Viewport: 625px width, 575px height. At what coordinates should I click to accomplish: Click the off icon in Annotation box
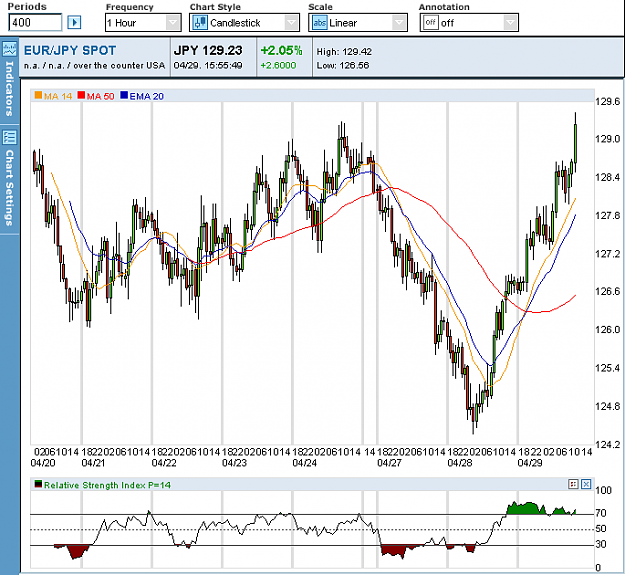pos(430,23)
